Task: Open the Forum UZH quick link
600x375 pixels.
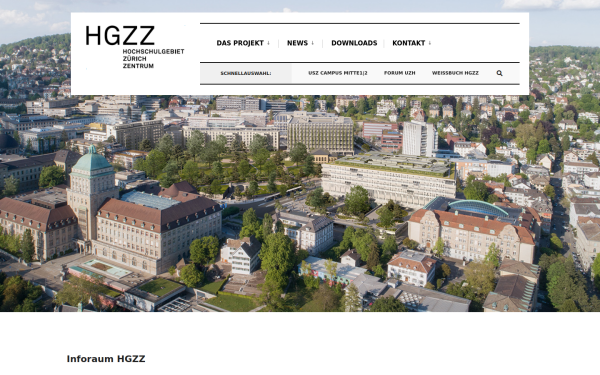Action: point(399,73)
